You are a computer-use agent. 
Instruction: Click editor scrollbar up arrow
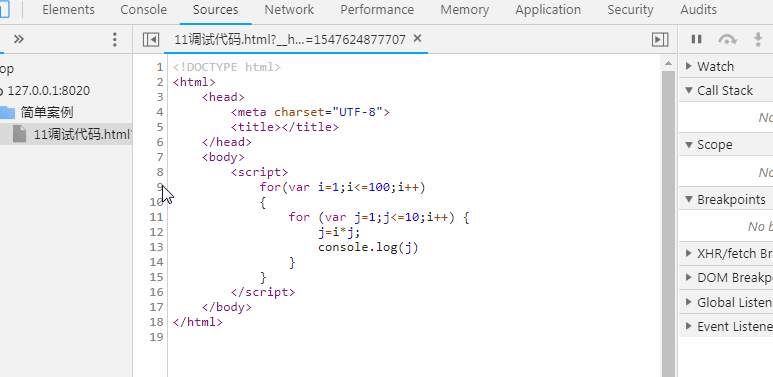tap(668, 64)
